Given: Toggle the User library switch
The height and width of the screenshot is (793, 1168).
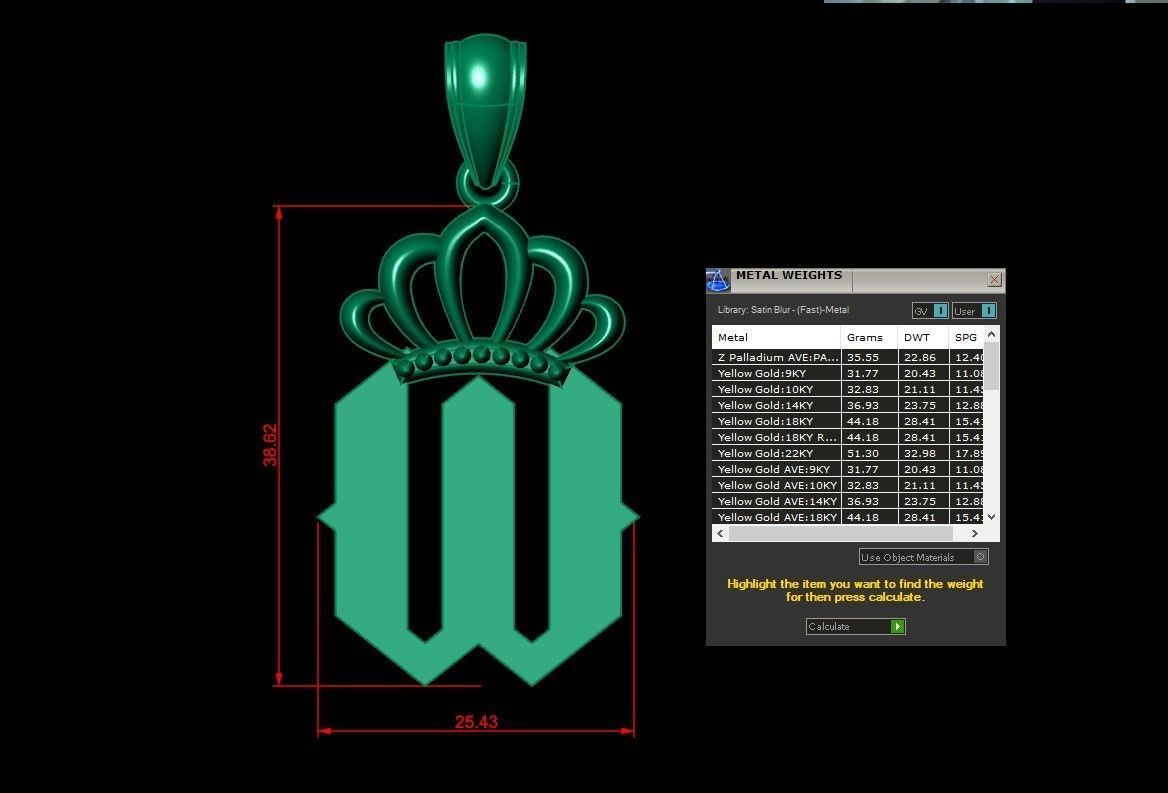Looking at the screenshot, I should (974, 310).
